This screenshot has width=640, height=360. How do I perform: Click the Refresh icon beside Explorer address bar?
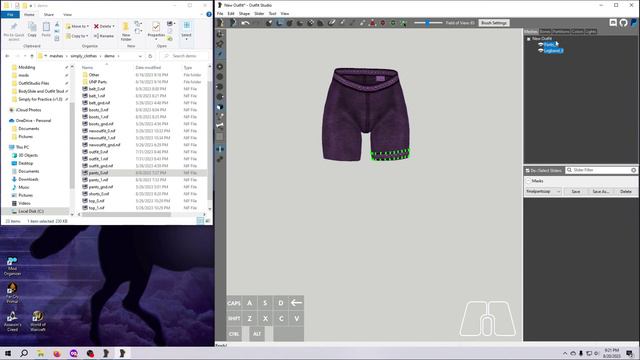point(150,56)
